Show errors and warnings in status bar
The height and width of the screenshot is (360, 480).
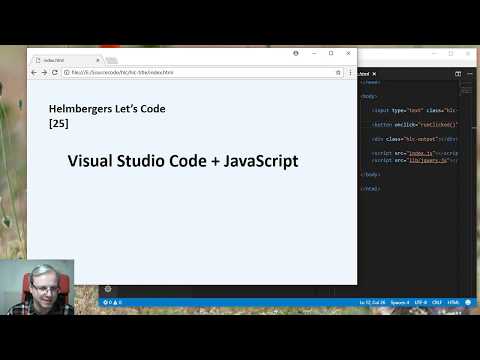(x=113, y=302)
